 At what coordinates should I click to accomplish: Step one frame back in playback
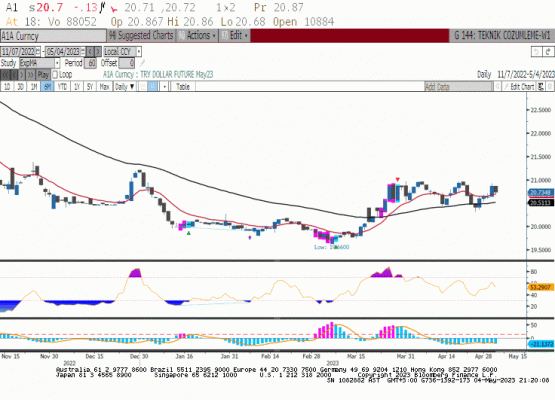coord(14,75)
